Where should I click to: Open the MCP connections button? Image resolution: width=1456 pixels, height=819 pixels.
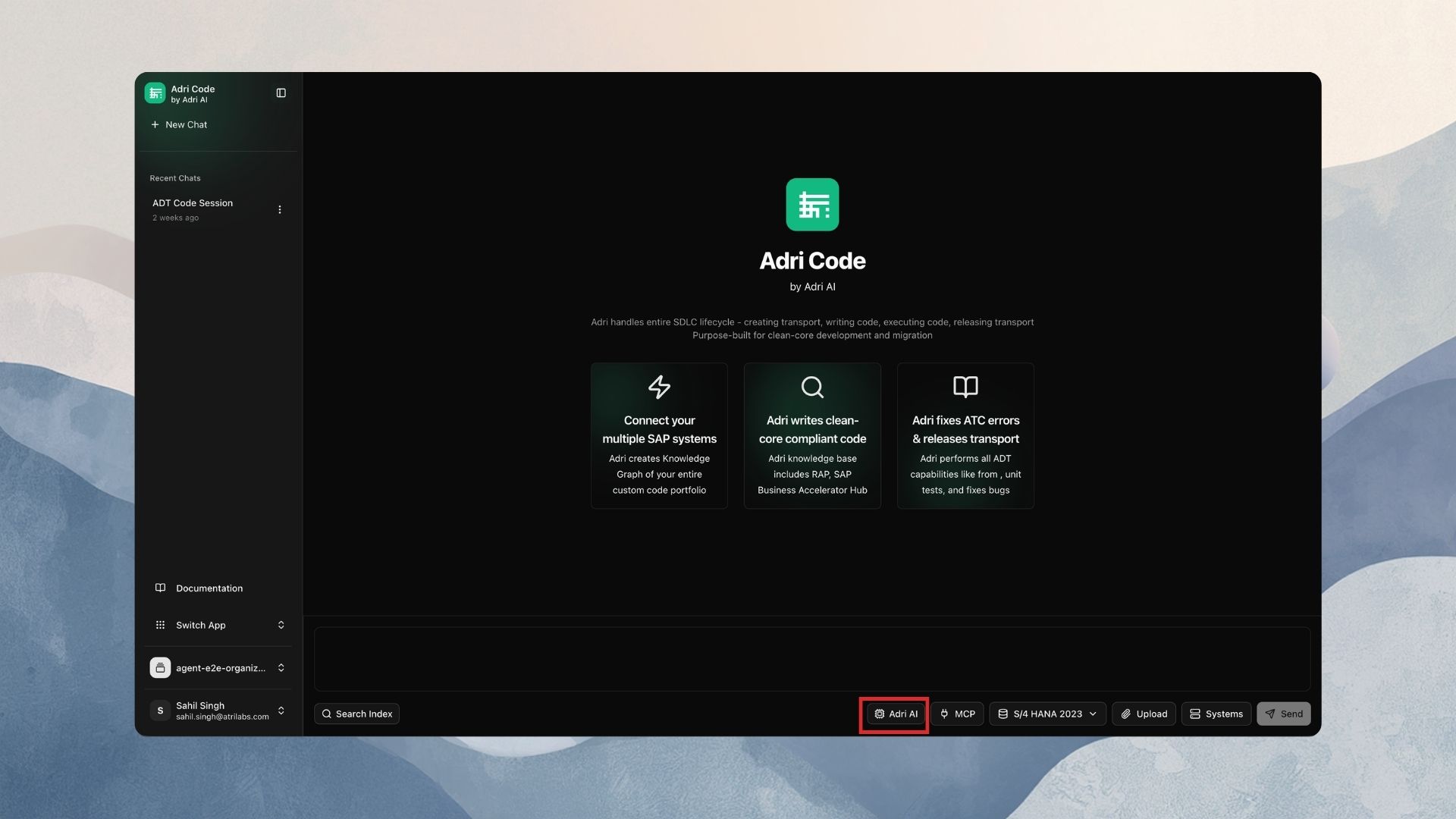click(x=957, y=714)
